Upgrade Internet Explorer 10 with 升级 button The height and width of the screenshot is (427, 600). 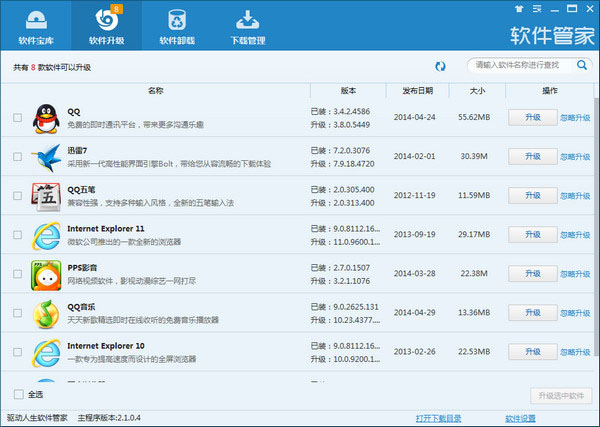pos(533,352)
